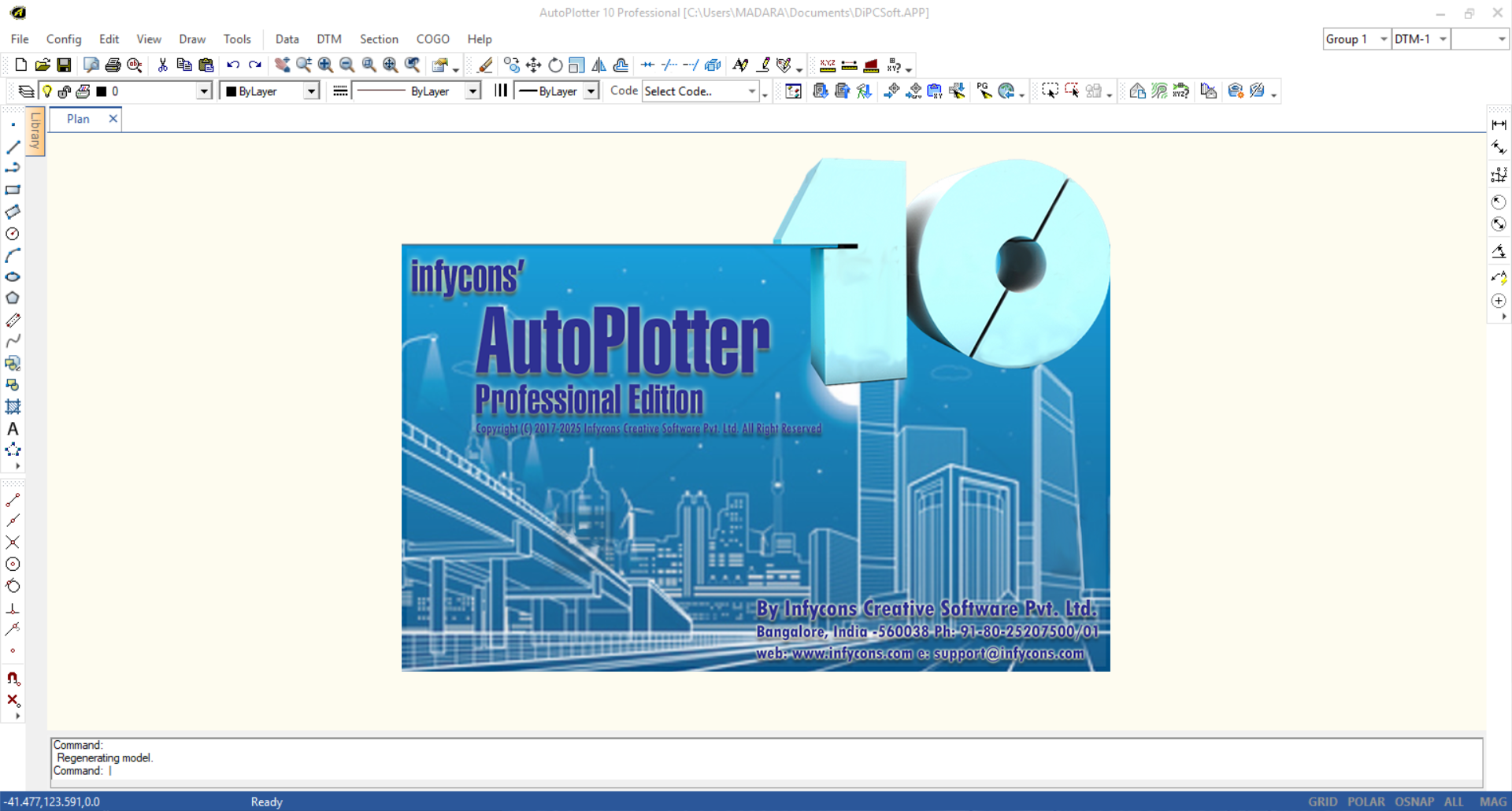Cut selection using the scissors icon
The width and height of the screenshot is (1512, 811).
click(x=162, y=65)
